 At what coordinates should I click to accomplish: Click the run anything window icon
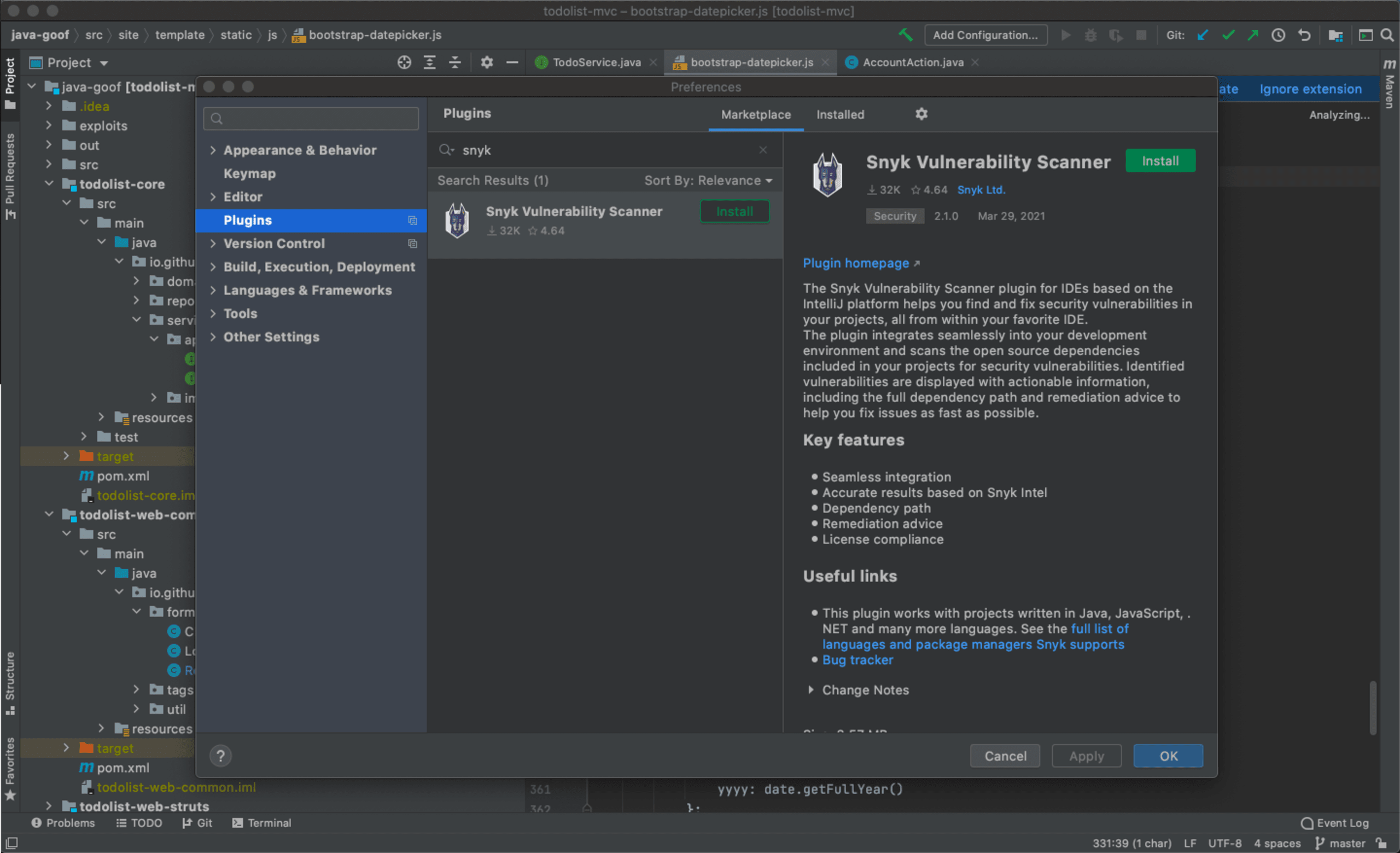1365,35
